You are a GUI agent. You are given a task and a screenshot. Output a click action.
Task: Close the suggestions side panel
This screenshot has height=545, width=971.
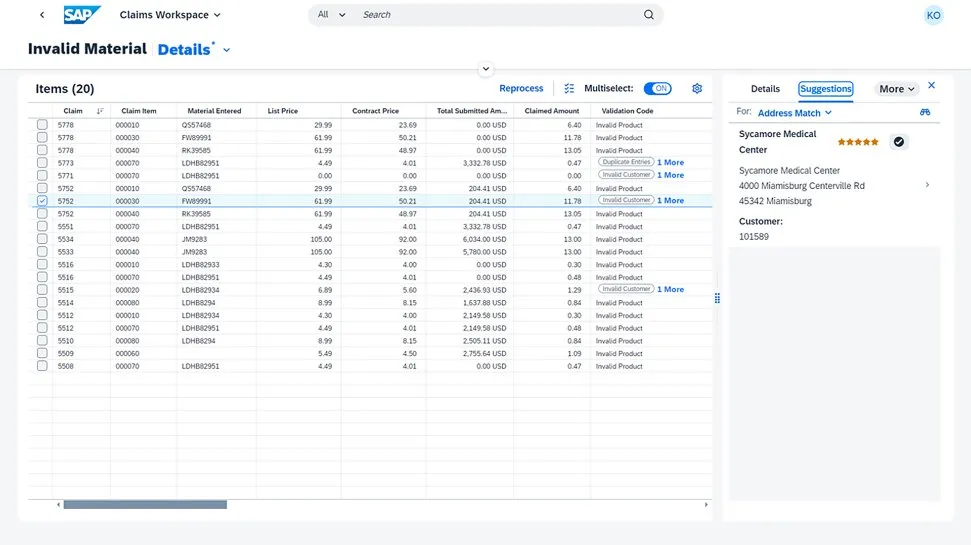[x=932, y=86]
